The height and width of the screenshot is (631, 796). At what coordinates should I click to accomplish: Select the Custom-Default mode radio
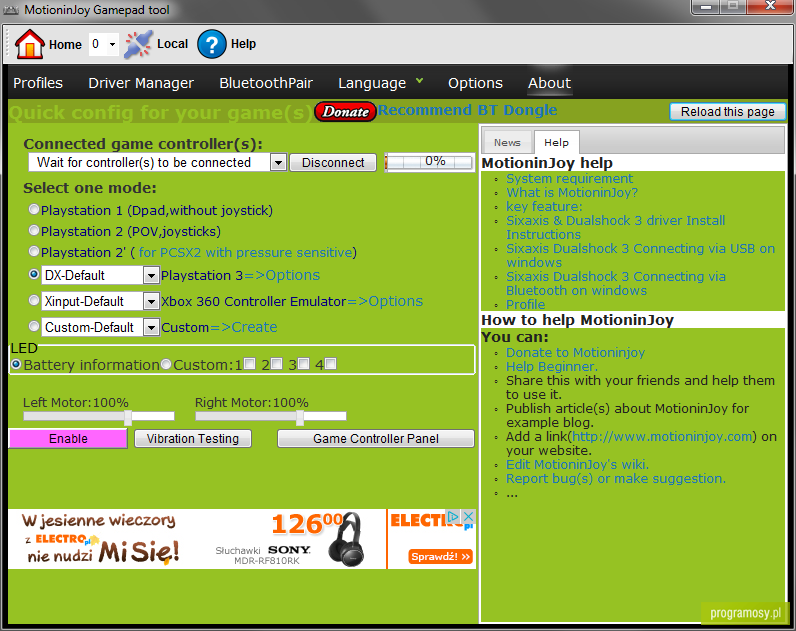click(34, 326)
